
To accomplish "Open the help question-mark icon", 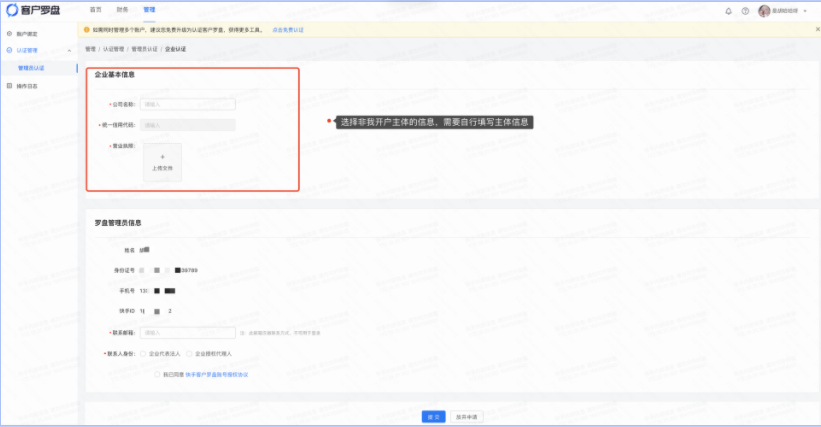I will coord(745,11).
